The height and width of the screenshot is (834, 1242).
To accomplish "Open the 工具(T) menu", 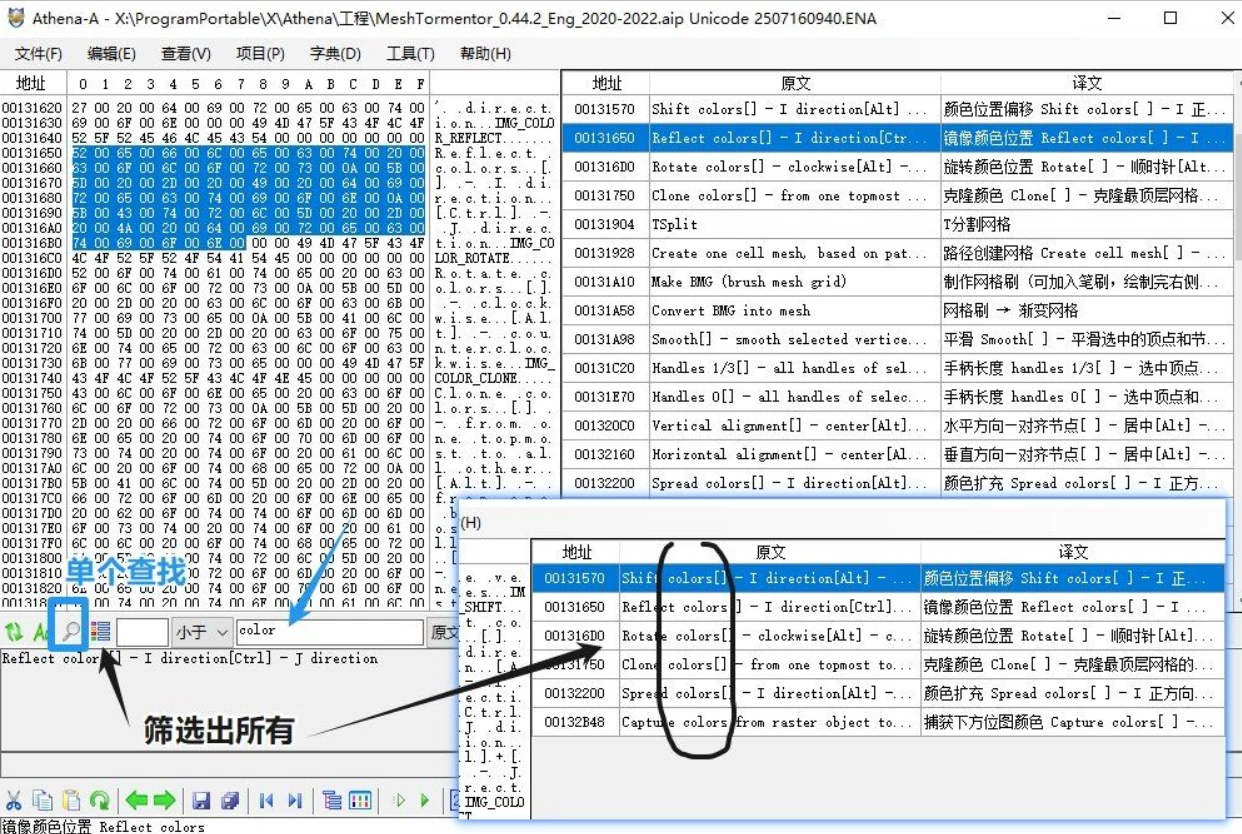I will tap(410, 54).
